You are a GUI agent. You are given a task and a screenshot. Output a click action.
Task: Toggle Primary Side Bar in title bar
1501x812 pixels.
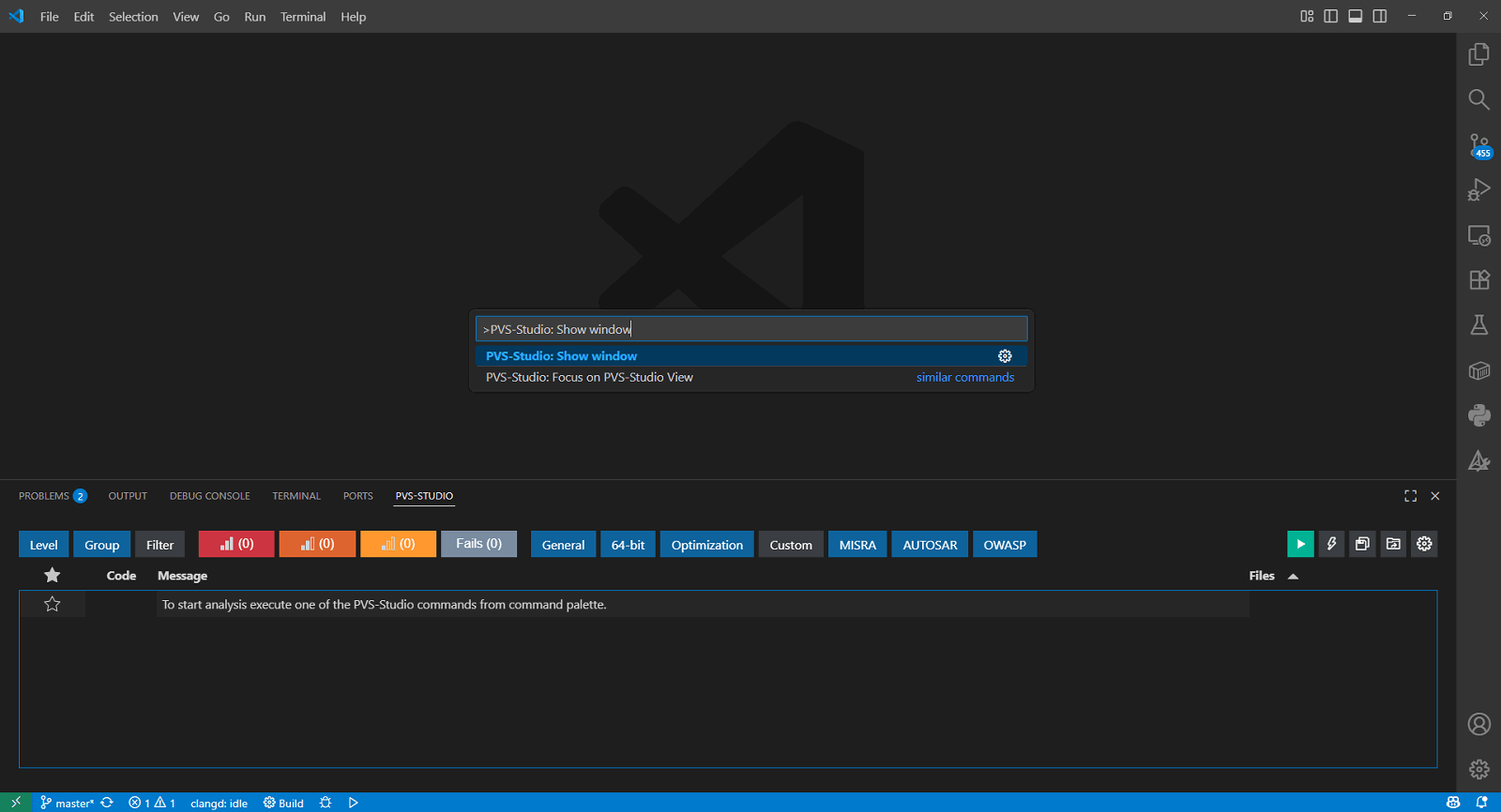pos(1330,16)
